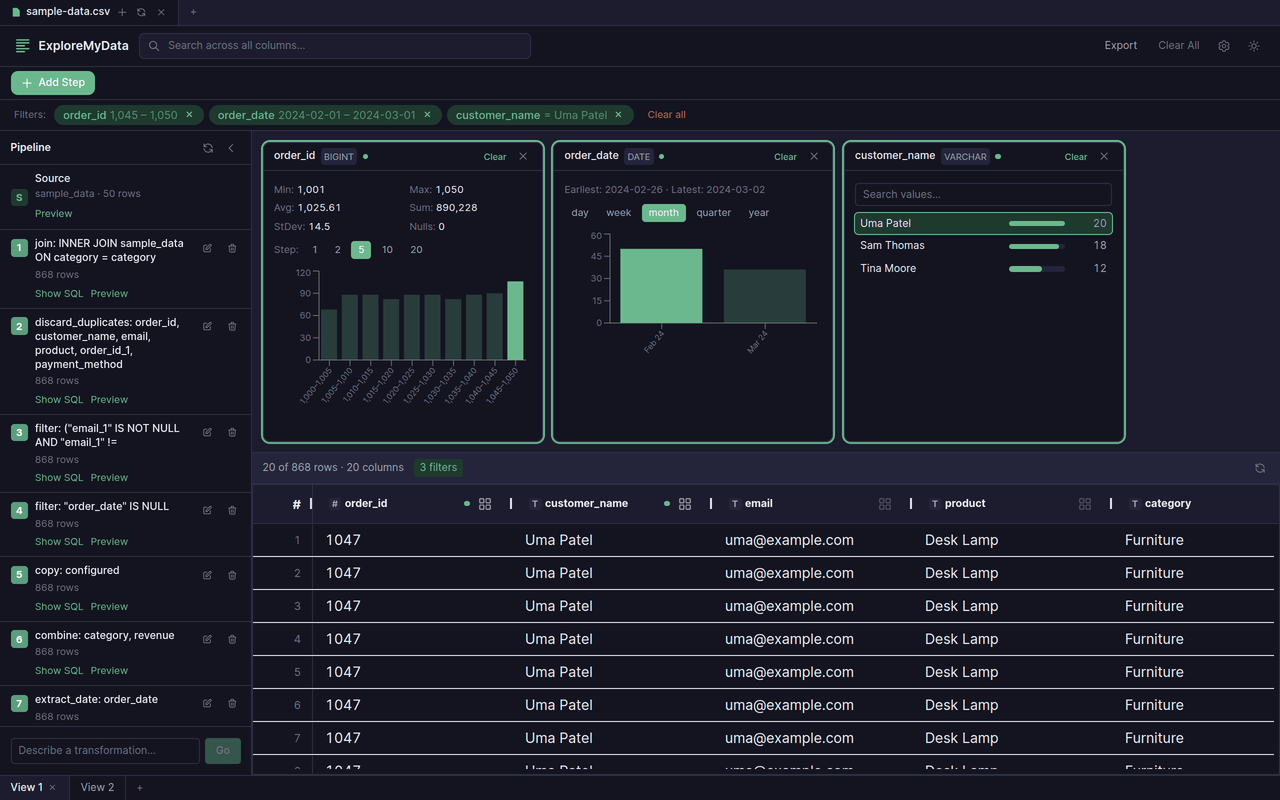Edit the INNER JOIN step using its pencil icon
Screen dimensions: 1280x800
coord(207,248)
